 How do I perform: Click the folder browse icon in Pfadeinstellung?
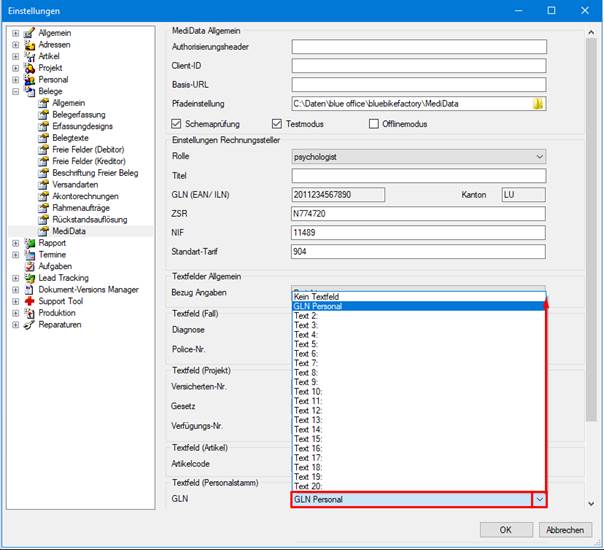coord(538,104)
